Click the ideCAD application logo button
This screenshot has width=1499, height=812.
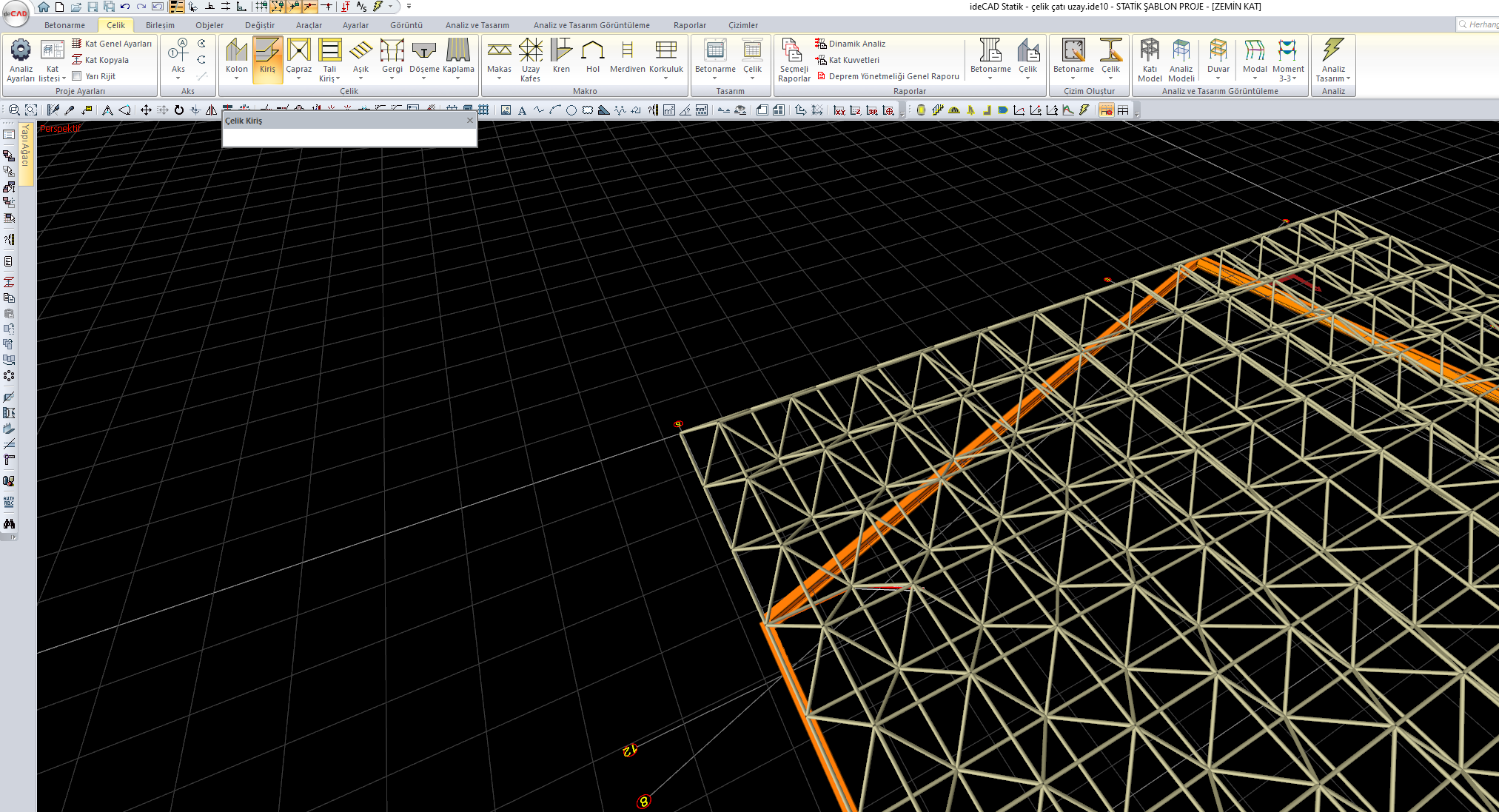tap(15, 13)
